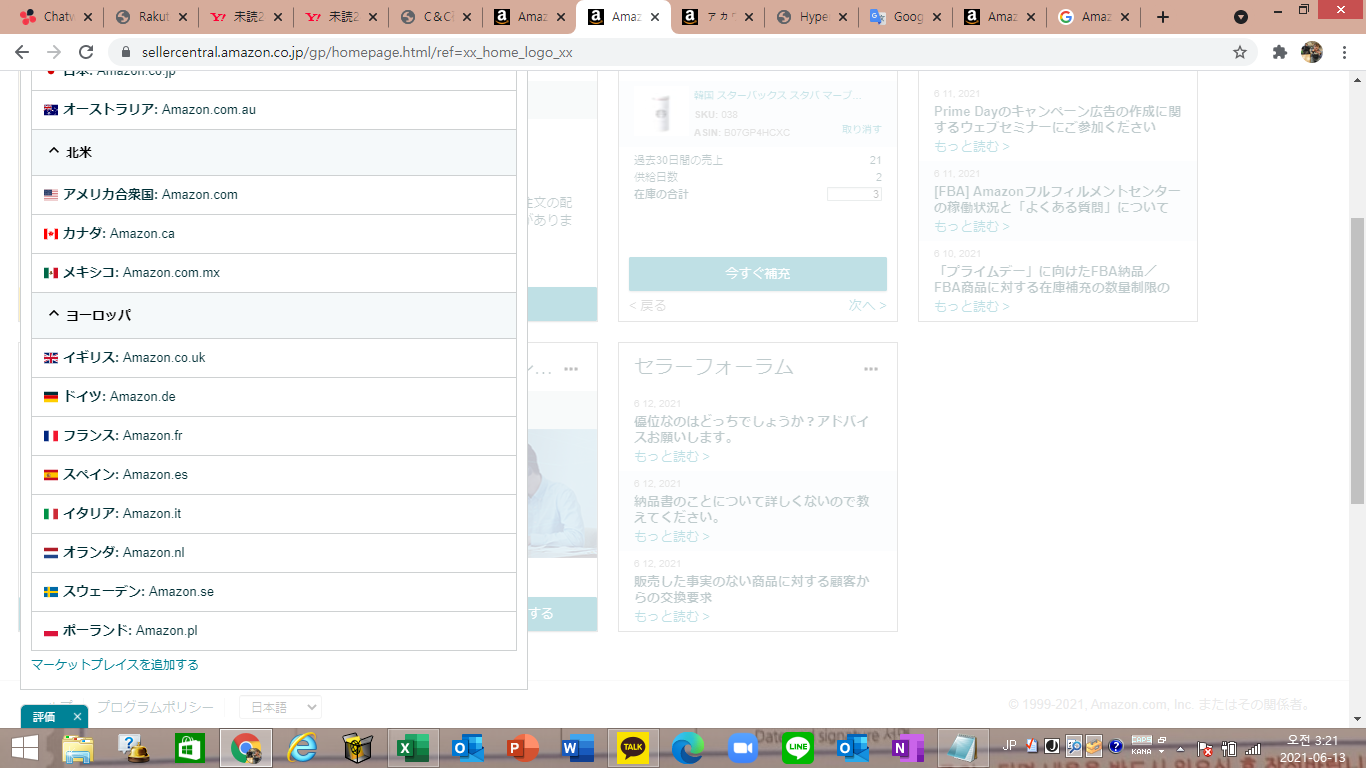Click the system tray clock

pyautogui.click(x=1312, y=748)
